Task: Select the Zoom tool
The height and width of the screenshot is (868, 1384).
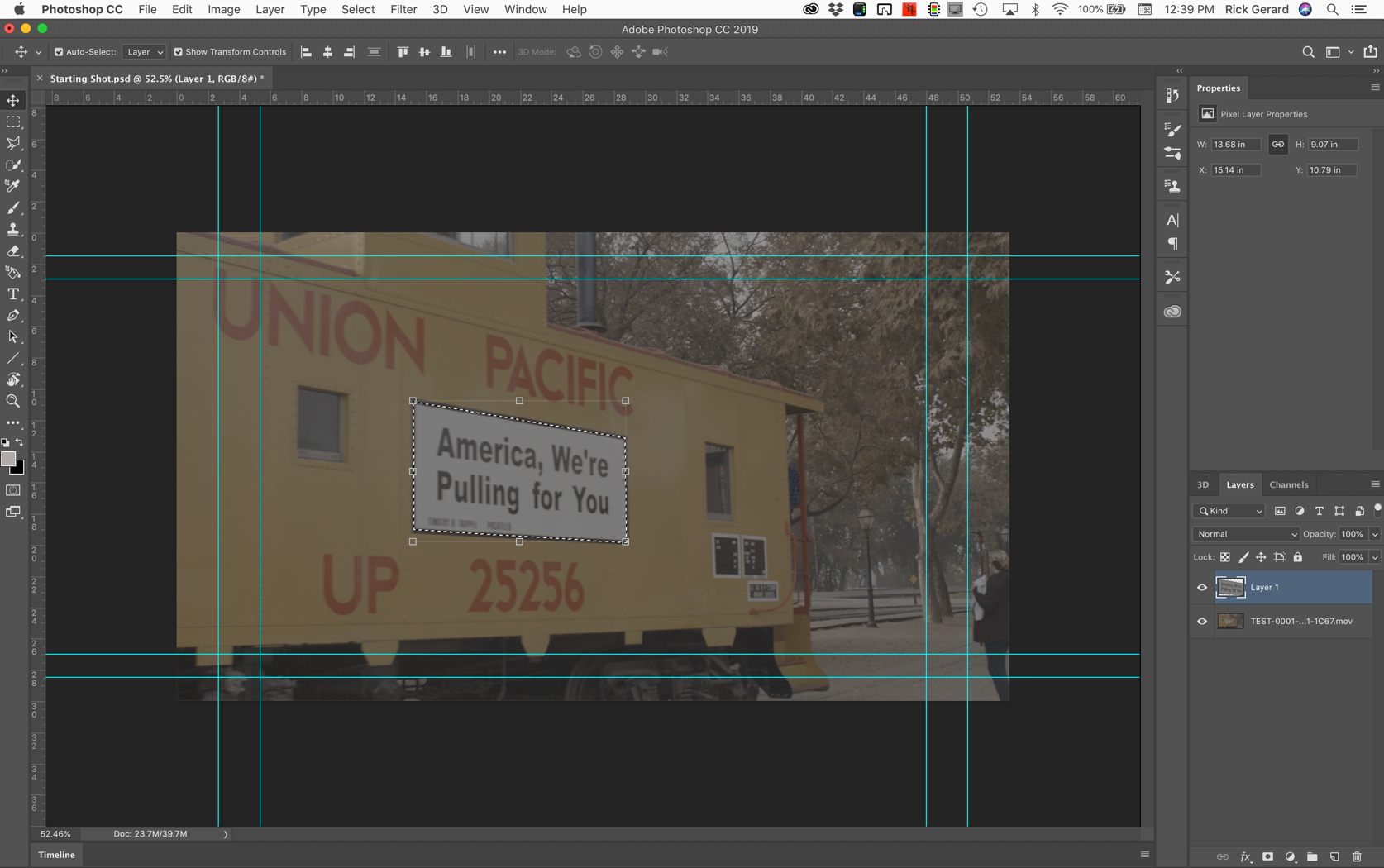Action: click(x=13, y=401)
